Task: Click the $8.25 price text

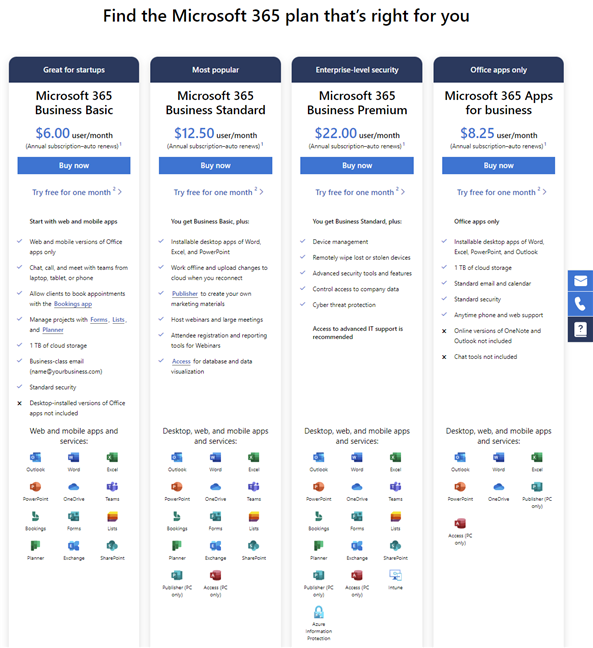Action: point(477,133)
